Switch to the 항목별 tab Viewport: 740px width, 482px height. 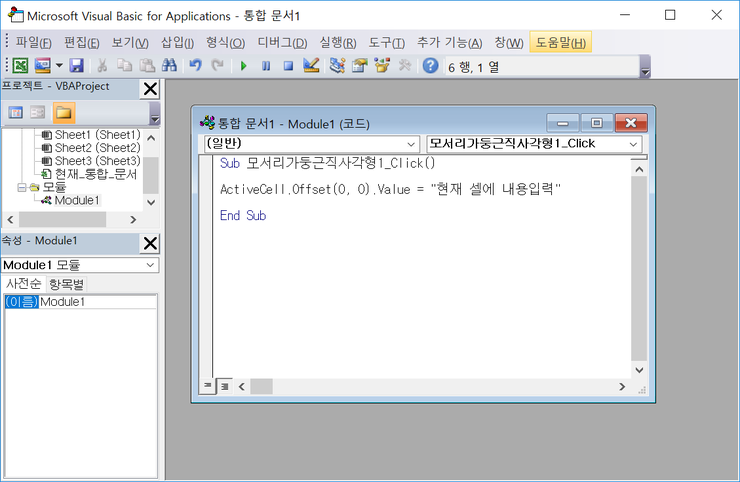click(67, 284)
